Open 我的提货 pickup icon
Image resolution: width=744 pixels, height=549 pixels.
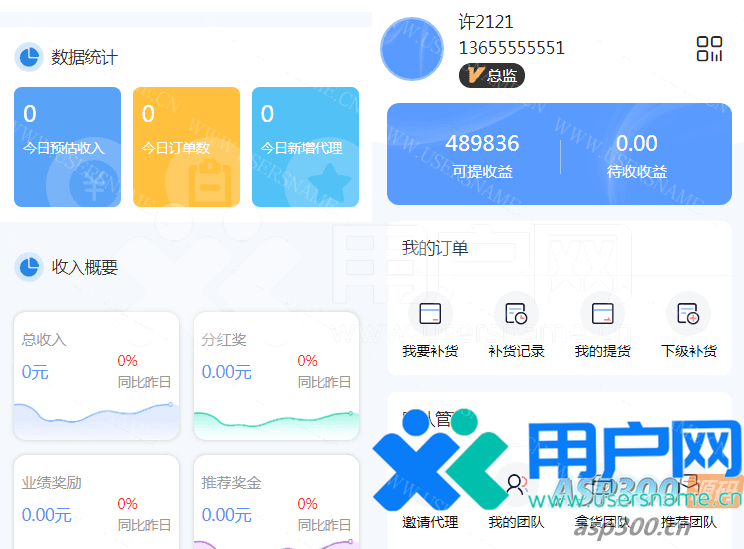tap(602, 314)
